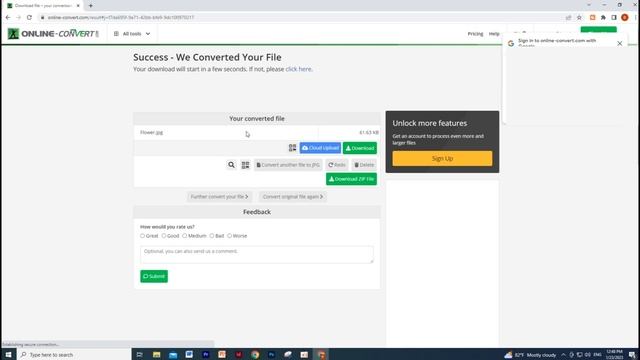
Task: Click the green Download button
Action: [x=360, y=148]
